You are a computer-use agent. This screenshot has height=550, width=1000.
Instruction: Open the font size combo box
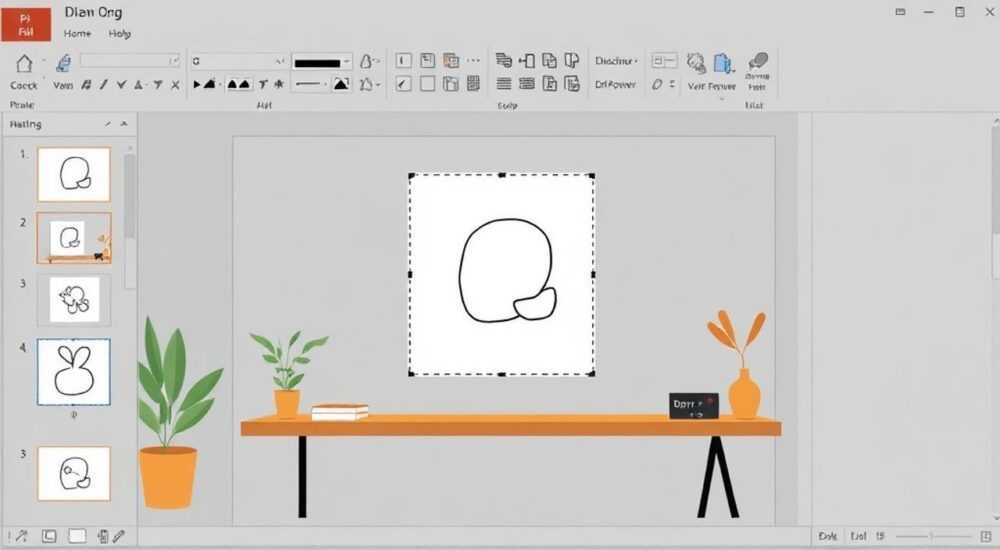pyautogui.click(x=239, y=61)
